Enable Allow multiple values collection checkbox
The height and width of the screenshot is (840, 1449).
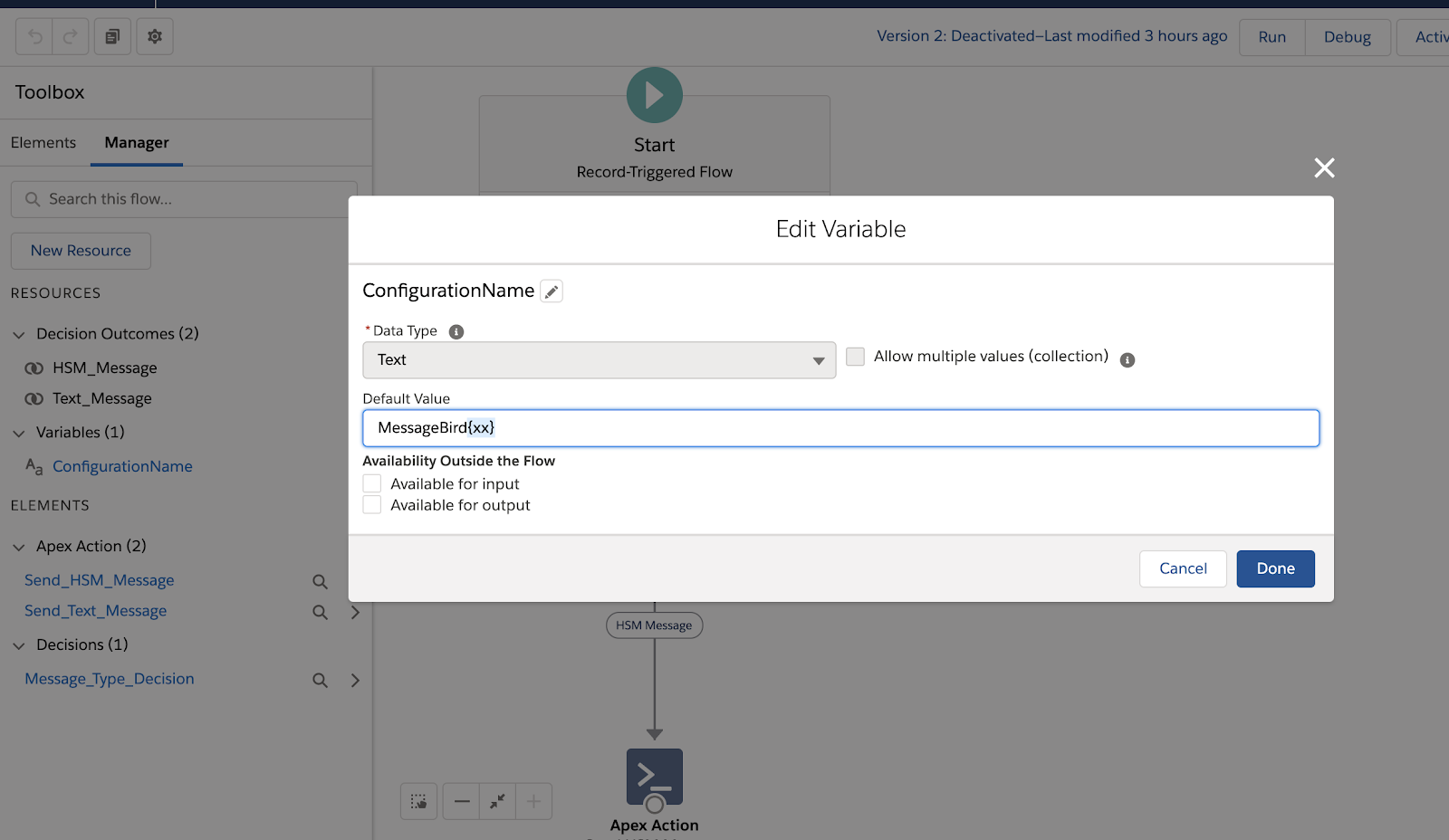coord(855,357)
